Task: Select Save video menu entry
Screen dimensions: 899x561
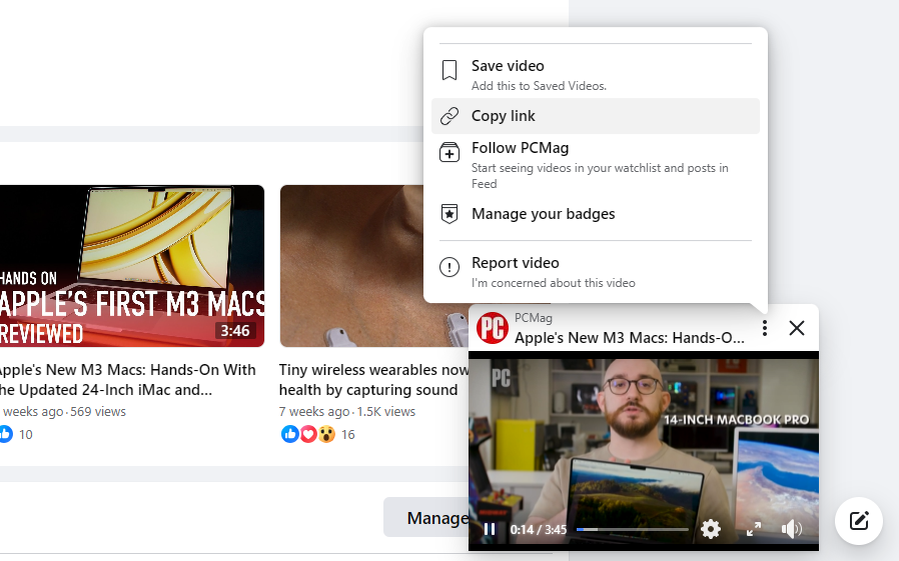Action: (x=595, y=75)
